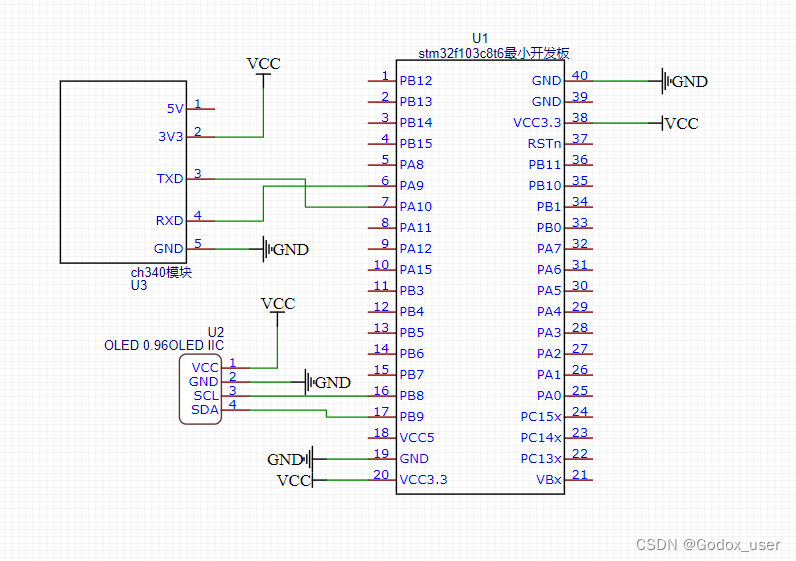
Task: Click the PB14 pin label
Action: (416, 123)
